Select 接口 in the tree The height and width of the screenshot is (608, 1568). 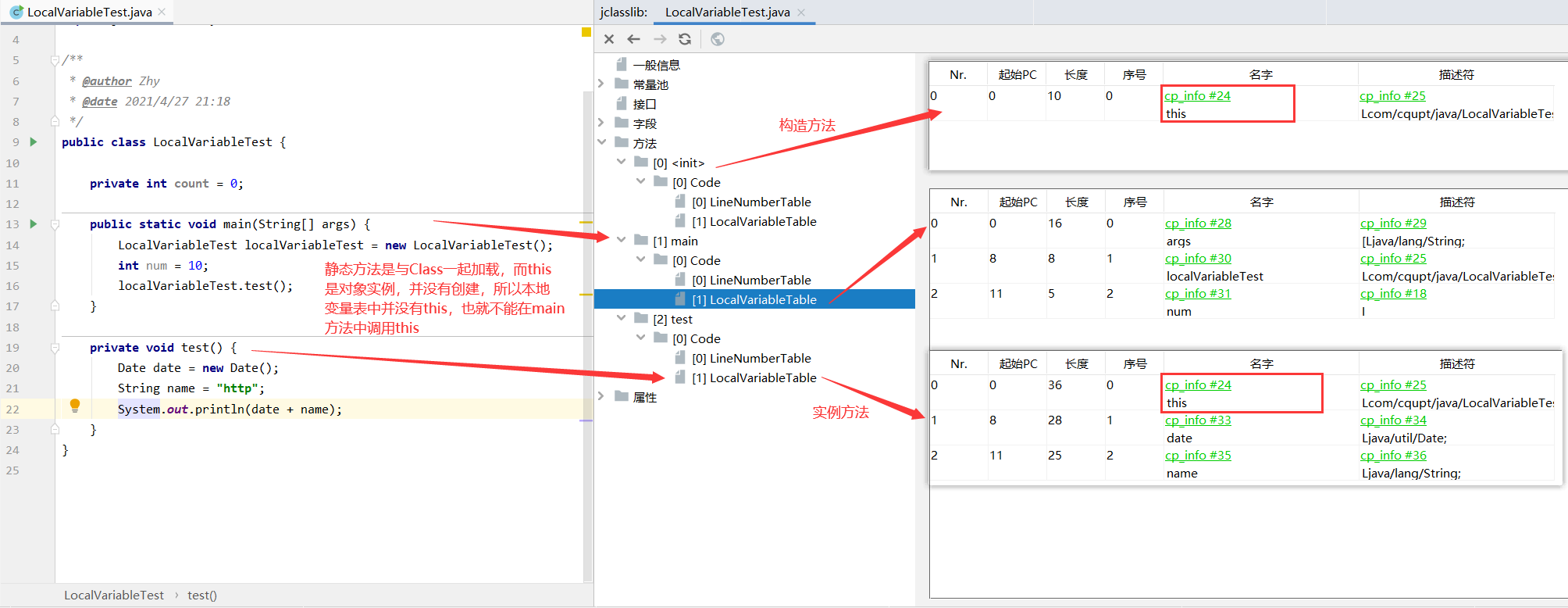(644, 104)
